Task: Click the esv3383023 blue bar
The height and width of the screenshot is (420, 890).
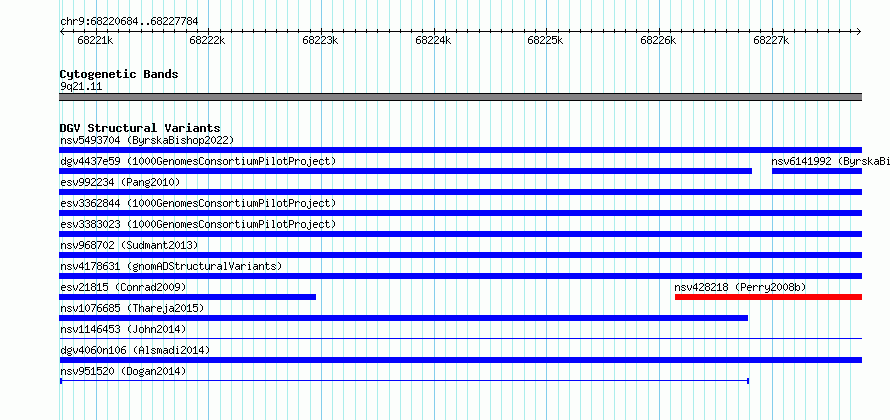Action: [460, 234]
